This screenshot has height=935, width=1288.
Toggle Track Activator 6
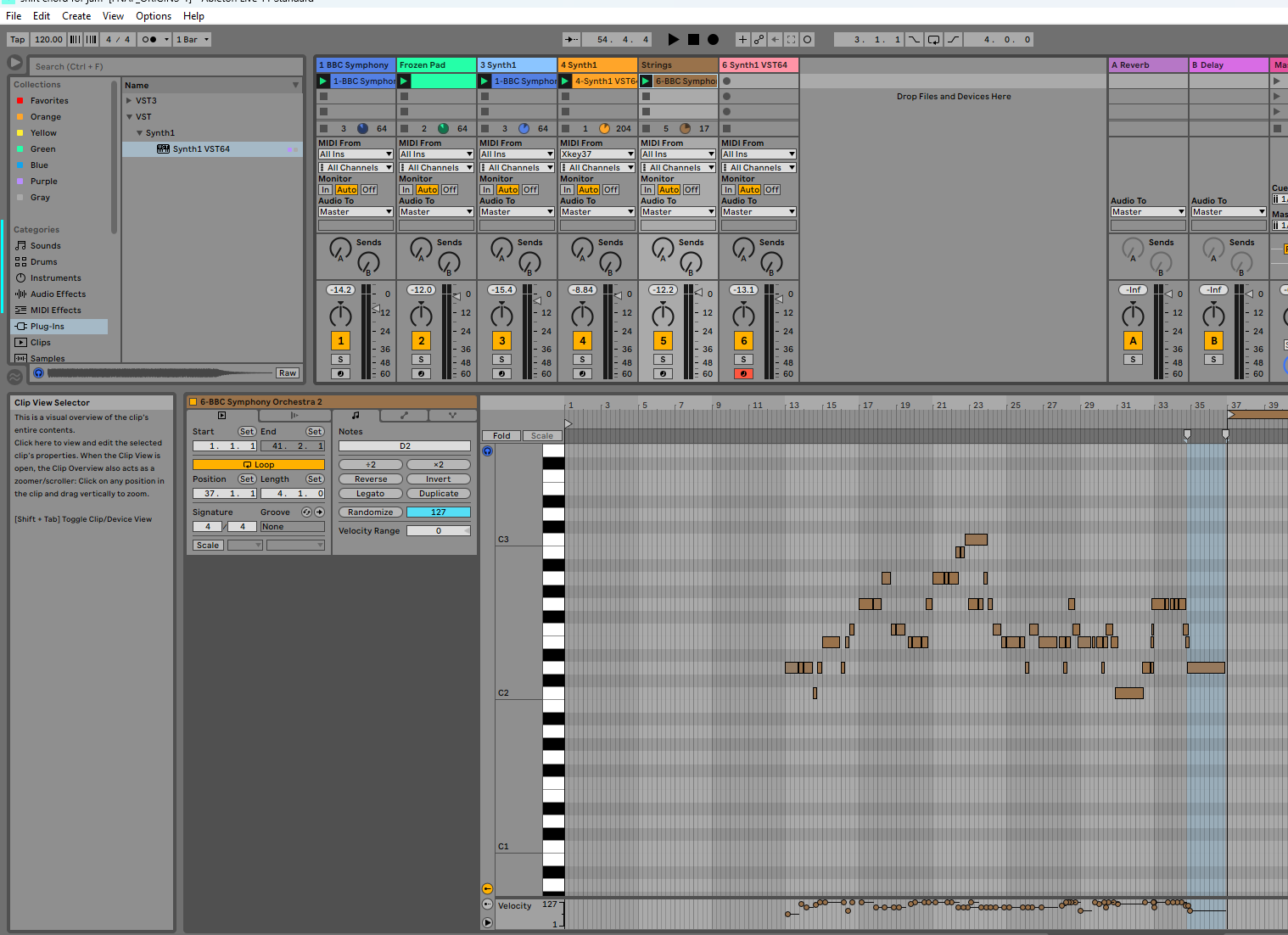[743, 340]
